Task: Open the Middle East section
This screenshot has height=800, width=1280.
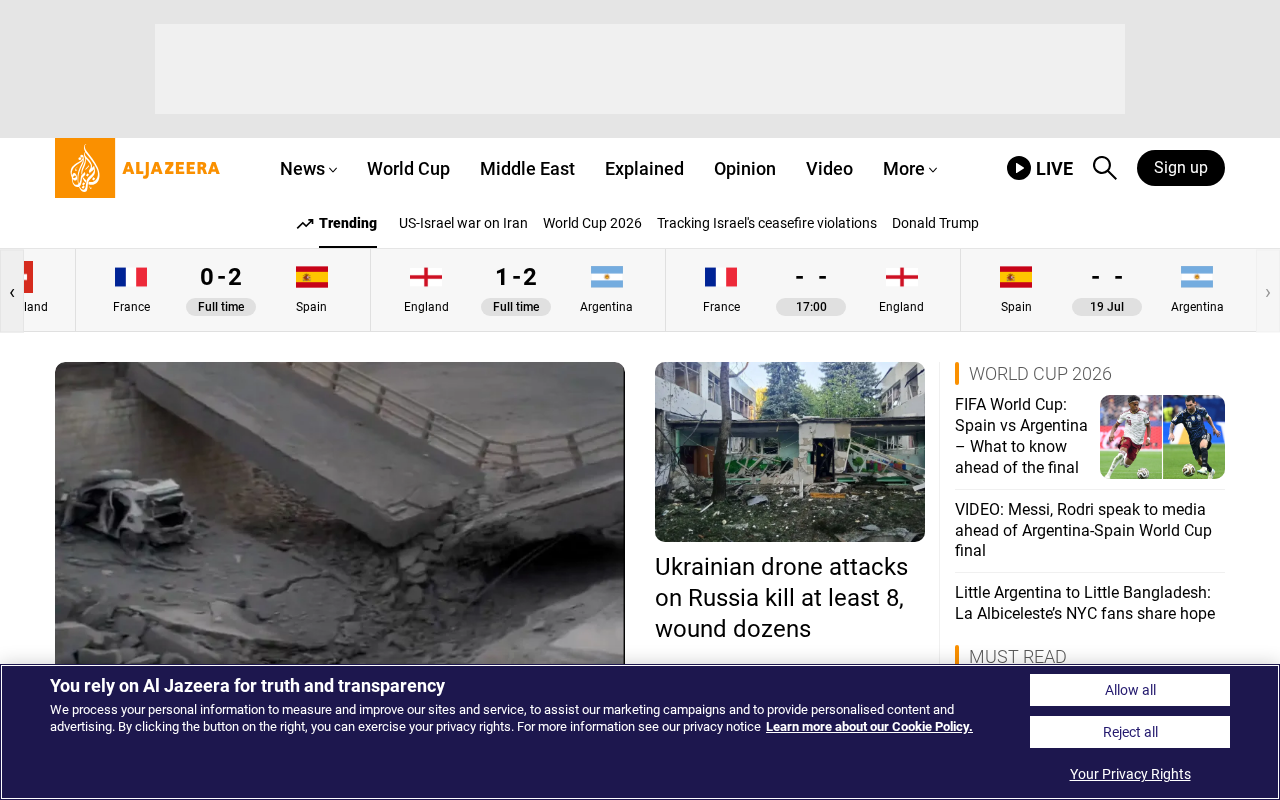Action: (527, 169)
